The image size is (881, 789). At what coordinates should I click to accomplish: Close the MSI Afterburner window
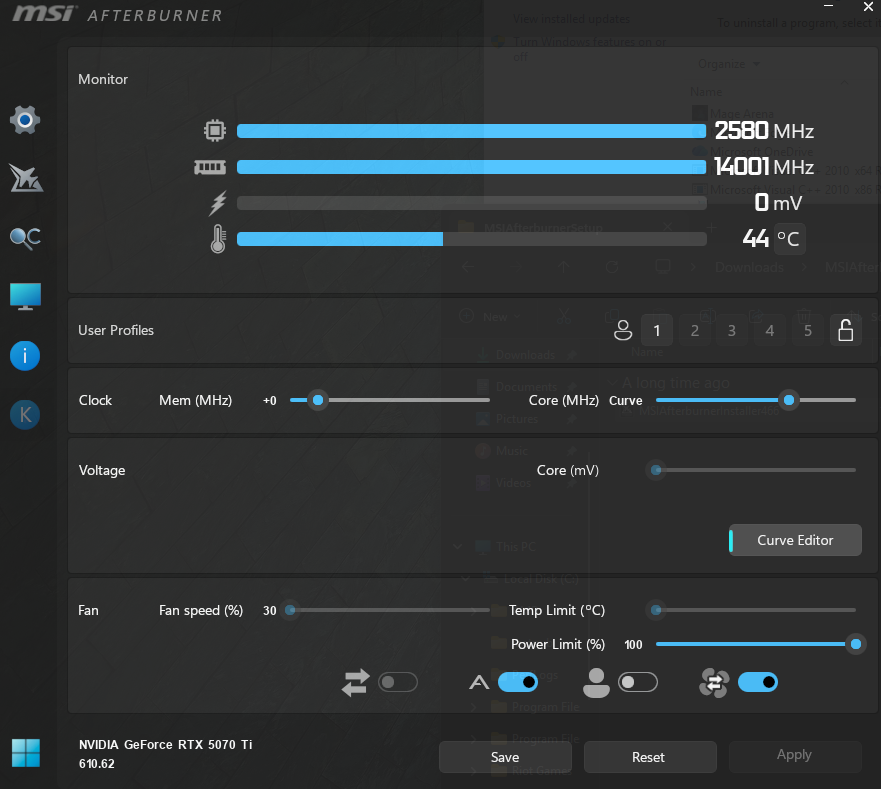[868, 7]
